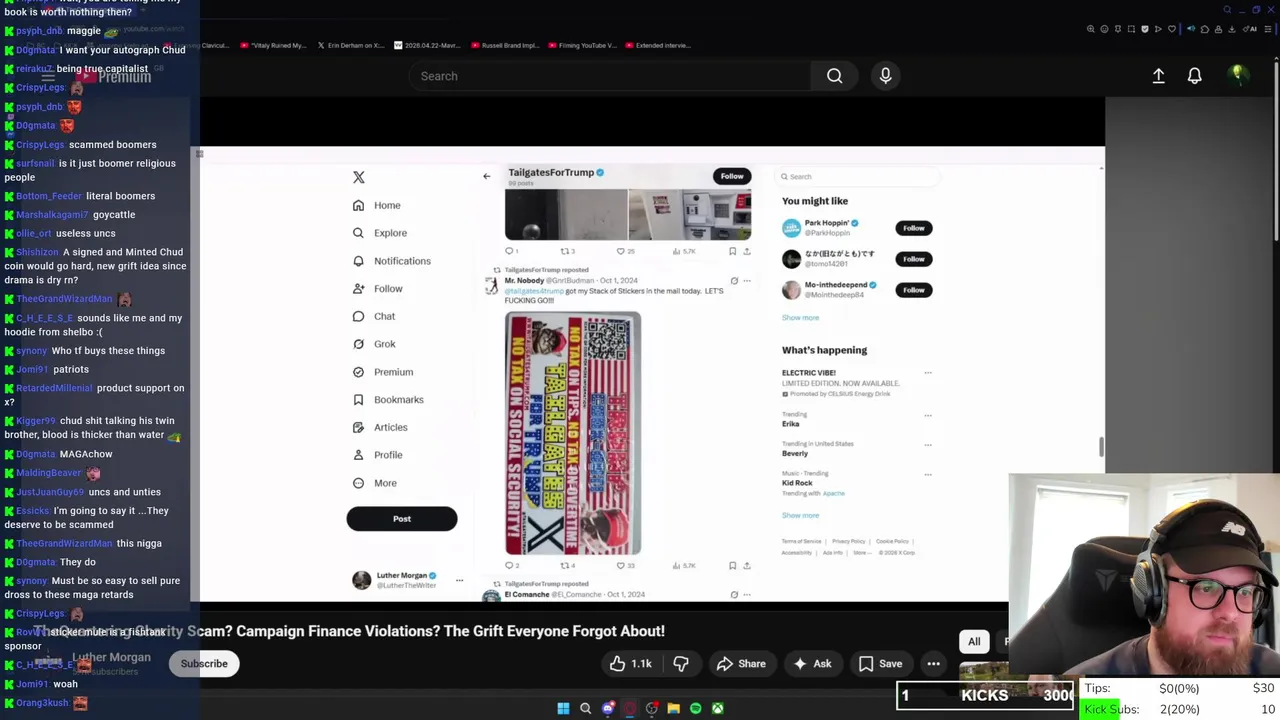Click the Ask button under the video
Viewport: 1280px width, 720px height.
pos(812,664)
